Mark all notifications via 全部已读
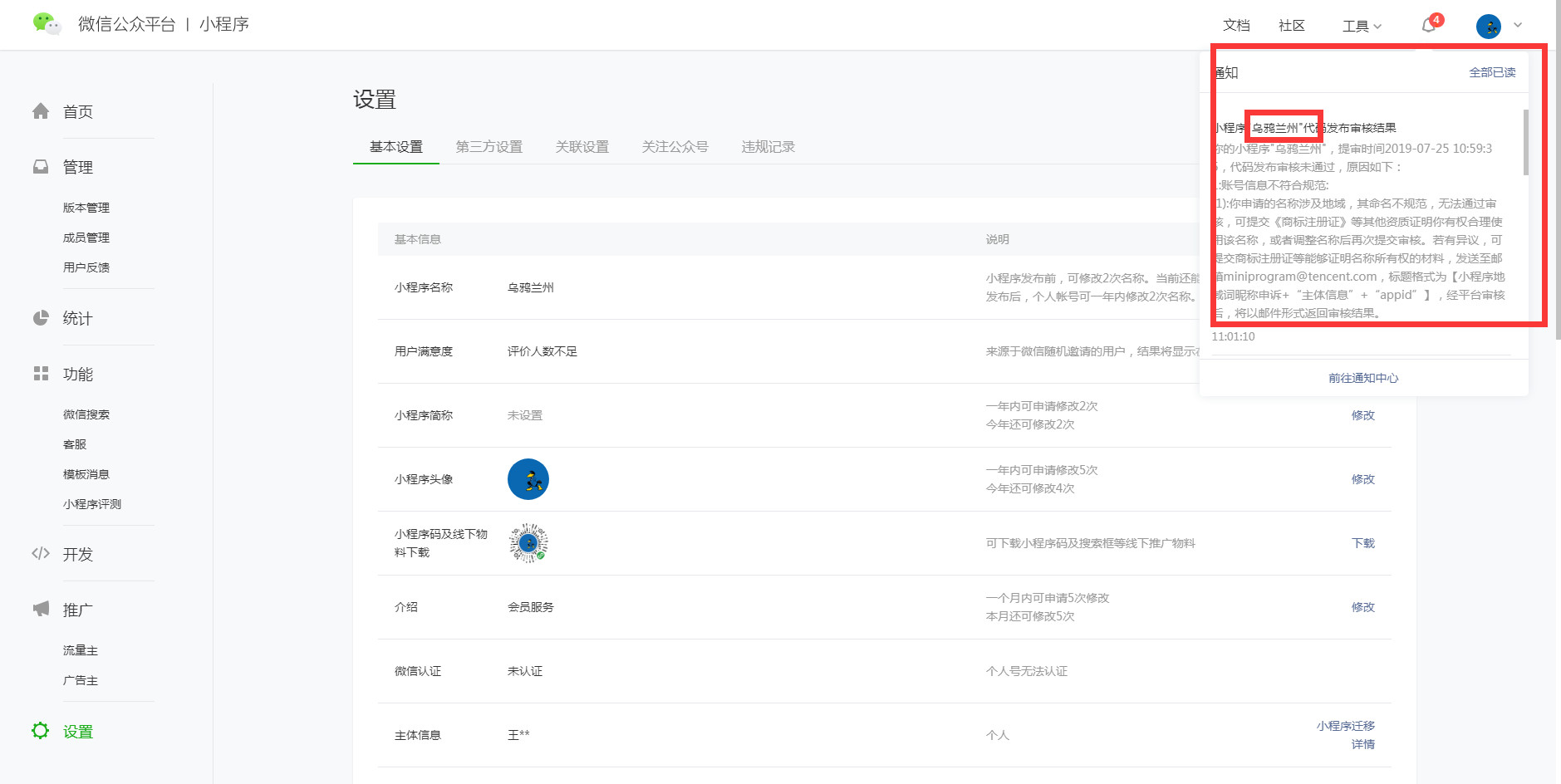This screenshot has height=784, width=1561. tap(1492, 72)
